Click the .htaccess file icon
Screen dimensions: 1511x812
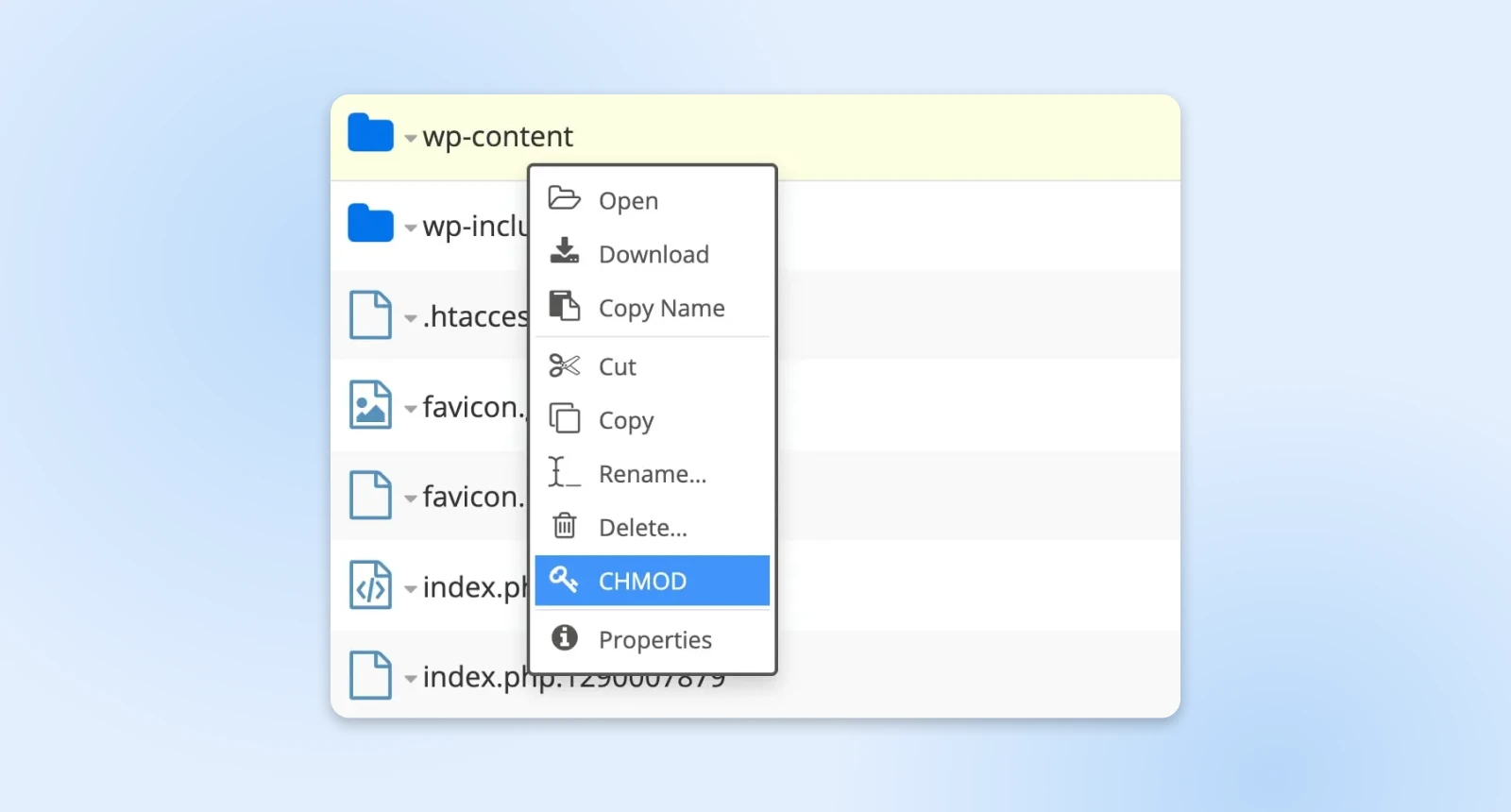(x=370, y=314)
